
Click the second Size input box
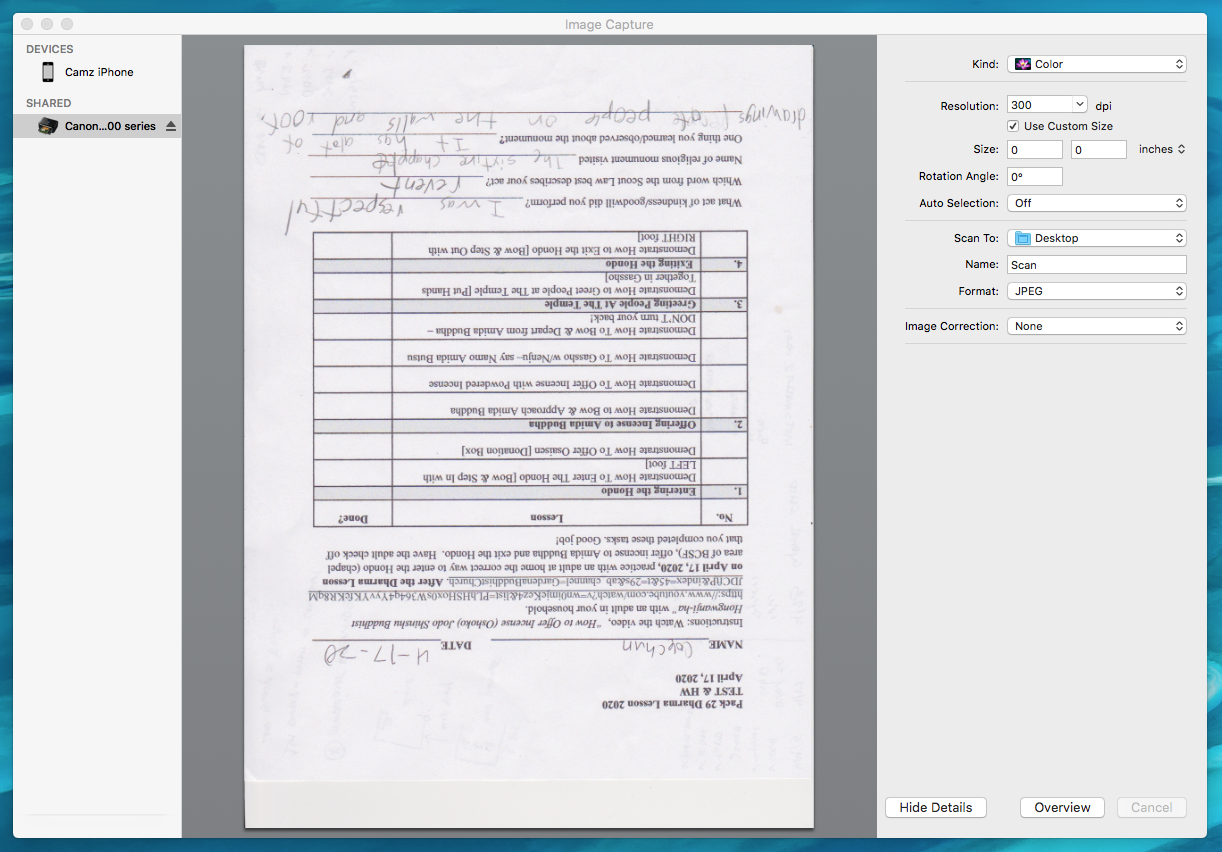click(1098, 148)
